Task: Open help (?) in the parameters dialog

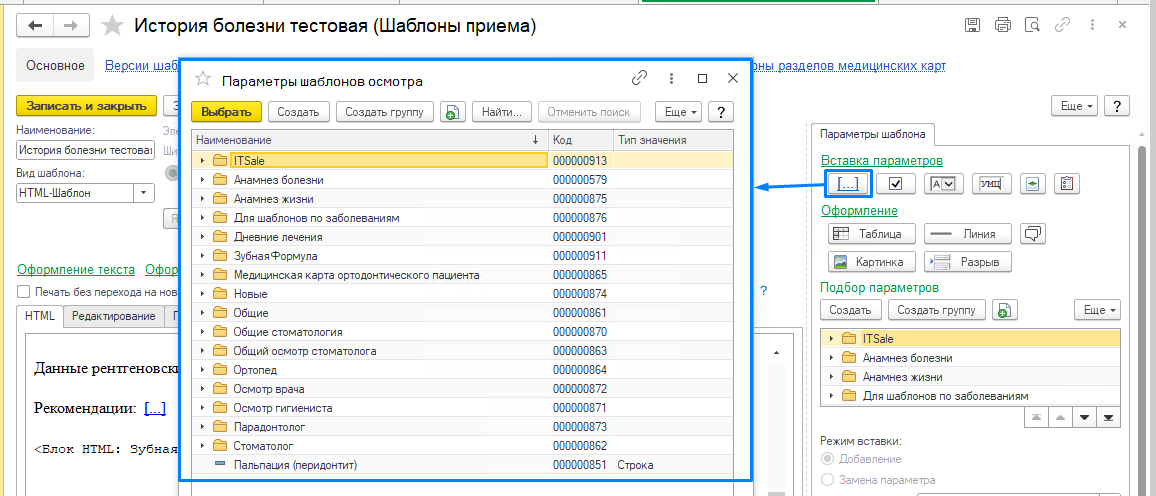Action: (721, 112)
